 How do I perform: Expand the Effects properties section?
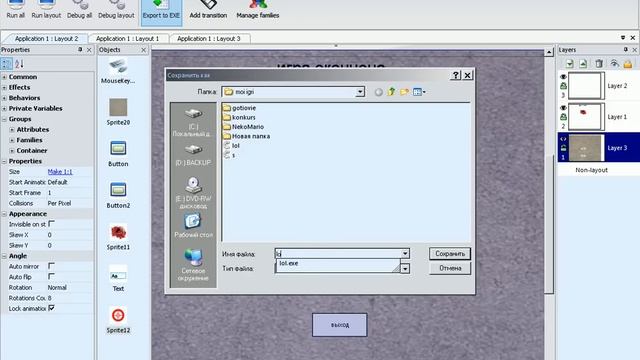4,87
